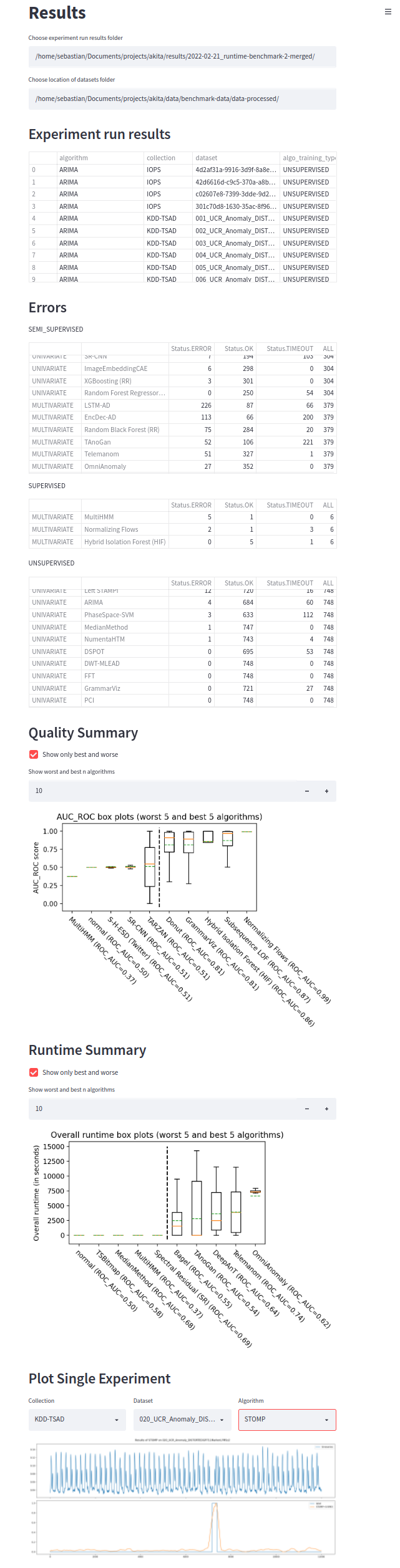Select the TAnoGan algorithm cell
Viewport: 400px width, 1568px height.
pyautogui.click(x=125, y=443)
